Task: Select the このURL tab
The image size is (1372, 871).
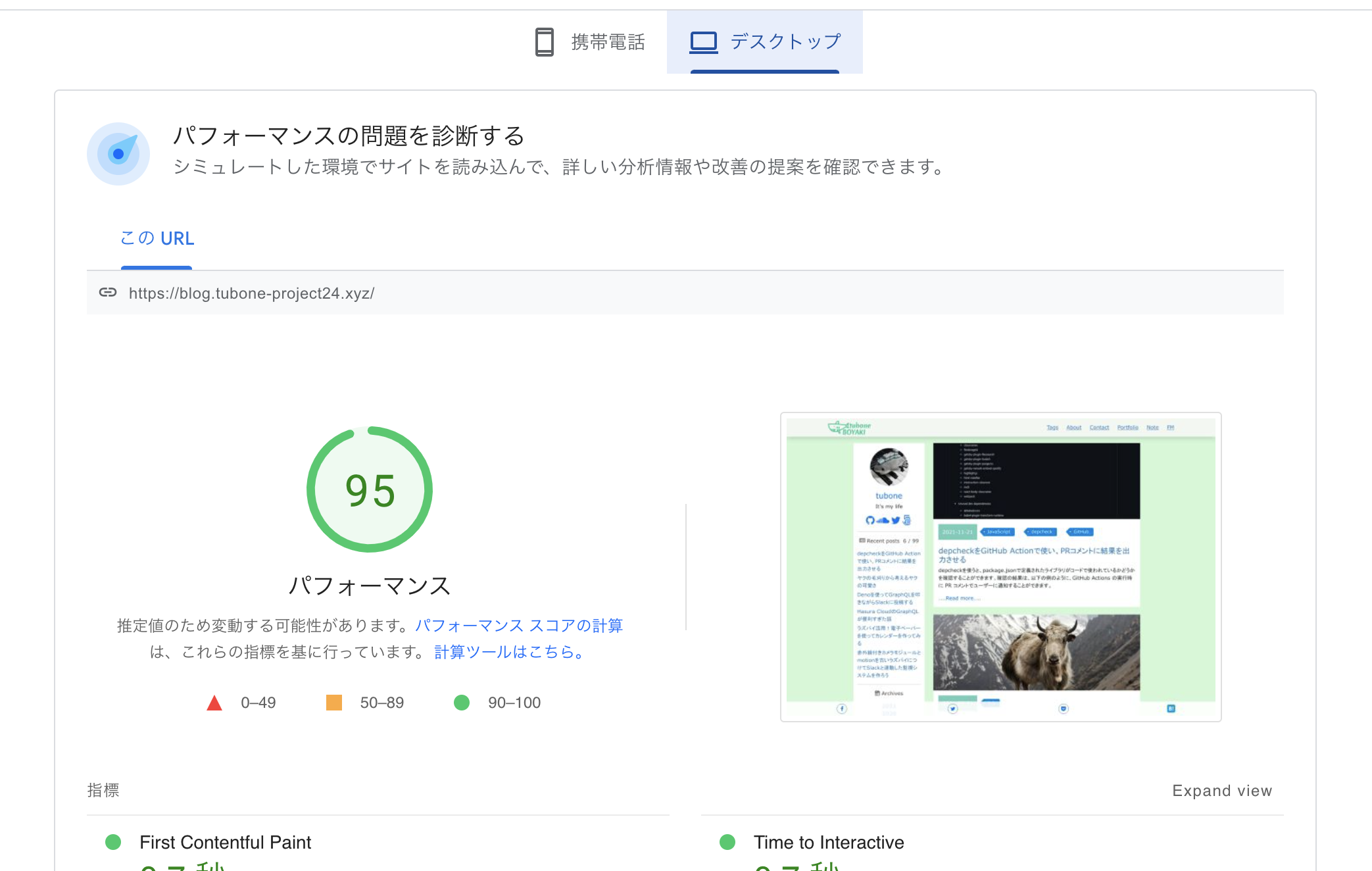Action: click(157, 238)
